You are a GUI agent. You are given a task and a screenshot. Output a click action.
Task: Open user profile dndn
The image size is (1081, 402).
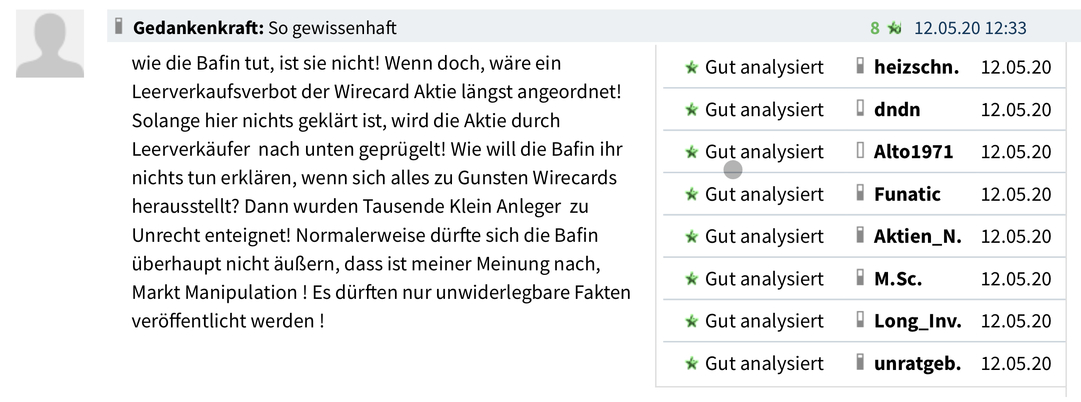896,110
